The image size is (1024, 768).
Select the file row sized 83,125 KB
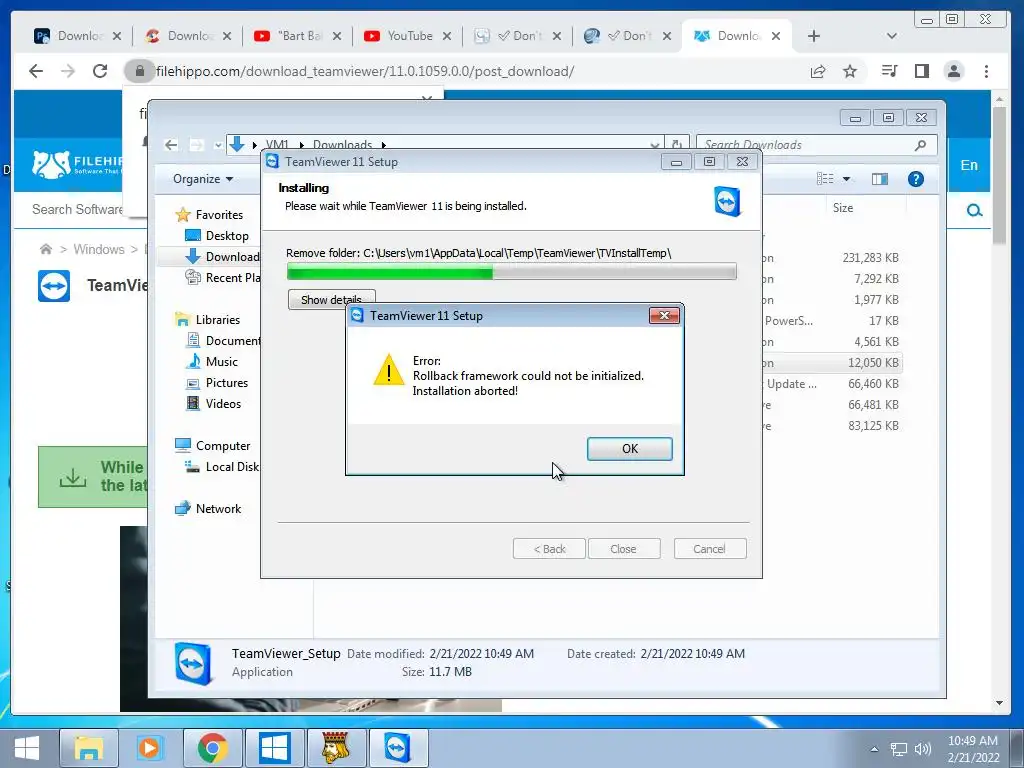click(x=831, y=426)
